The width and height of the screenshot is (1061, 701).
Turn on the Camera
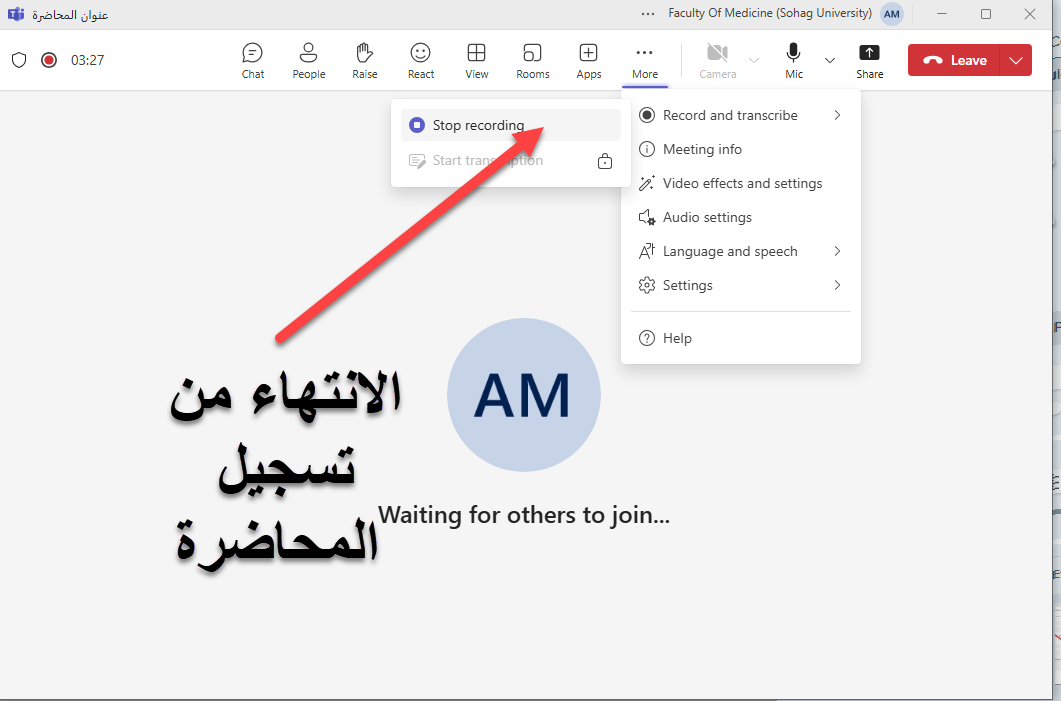(717, 60)
